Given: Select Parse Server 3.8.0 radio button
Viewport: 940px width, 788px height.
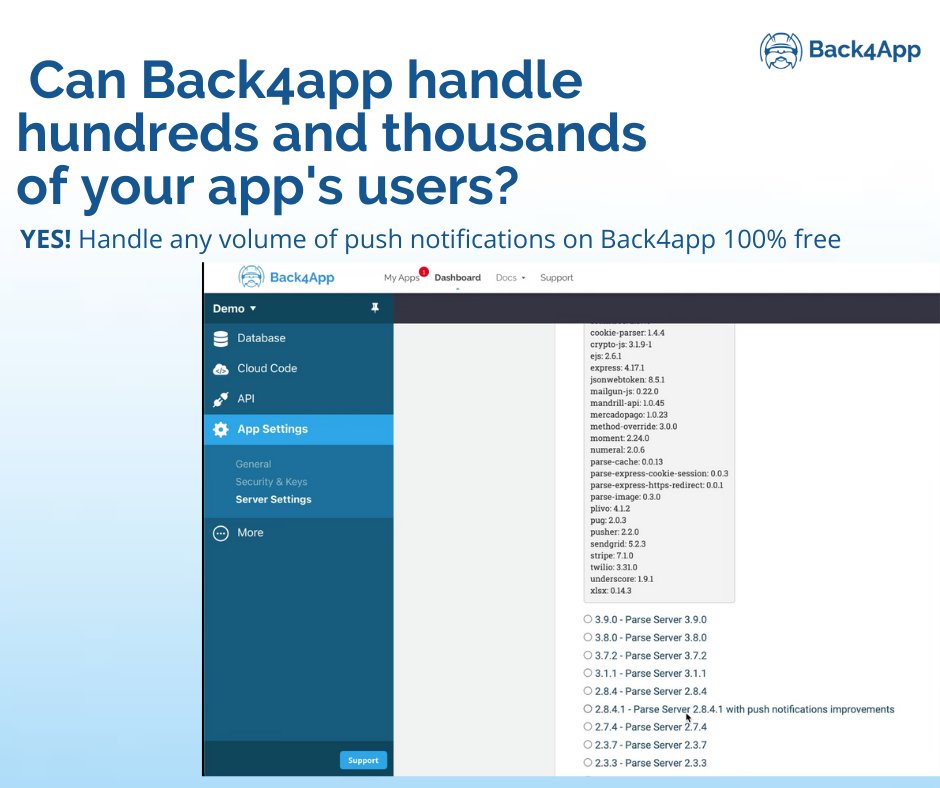Looking at the screenshot, I should pos(588,637).
